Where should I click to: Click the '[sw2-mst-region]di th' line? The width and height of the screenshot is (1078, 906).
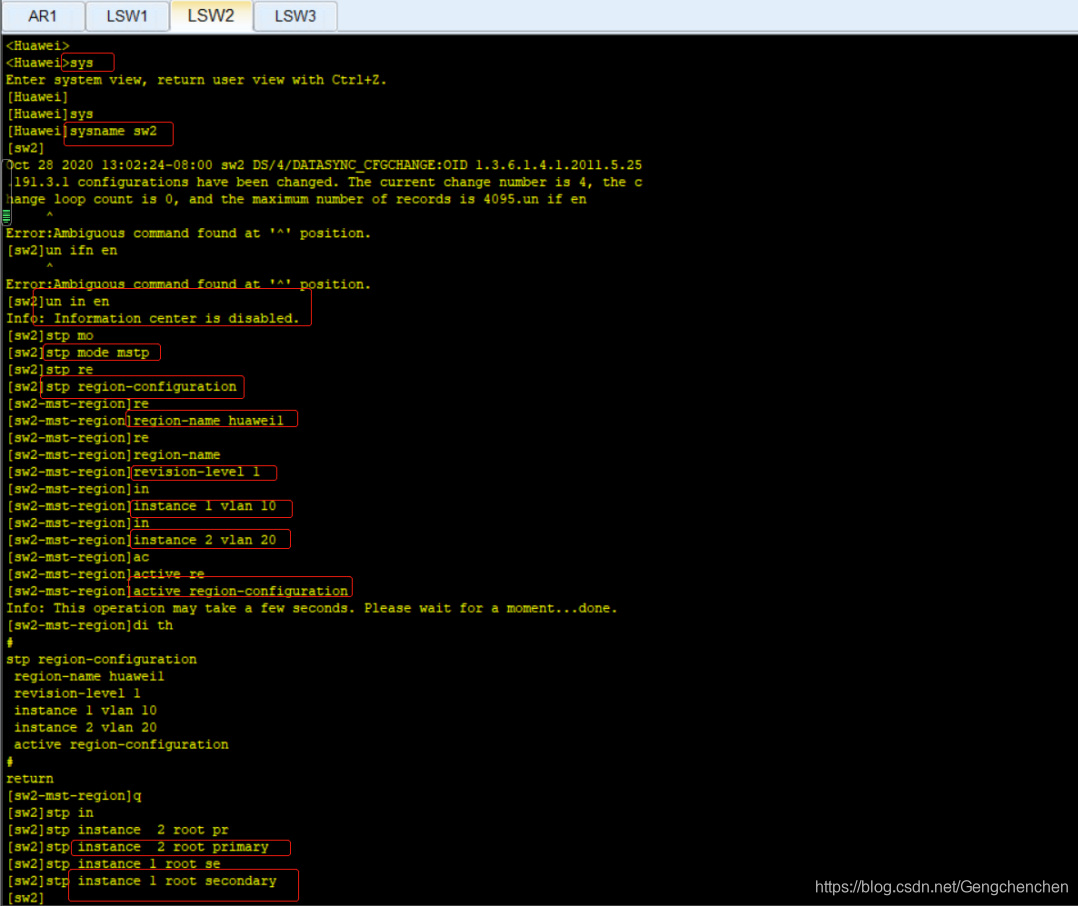(x=90, y=626)
